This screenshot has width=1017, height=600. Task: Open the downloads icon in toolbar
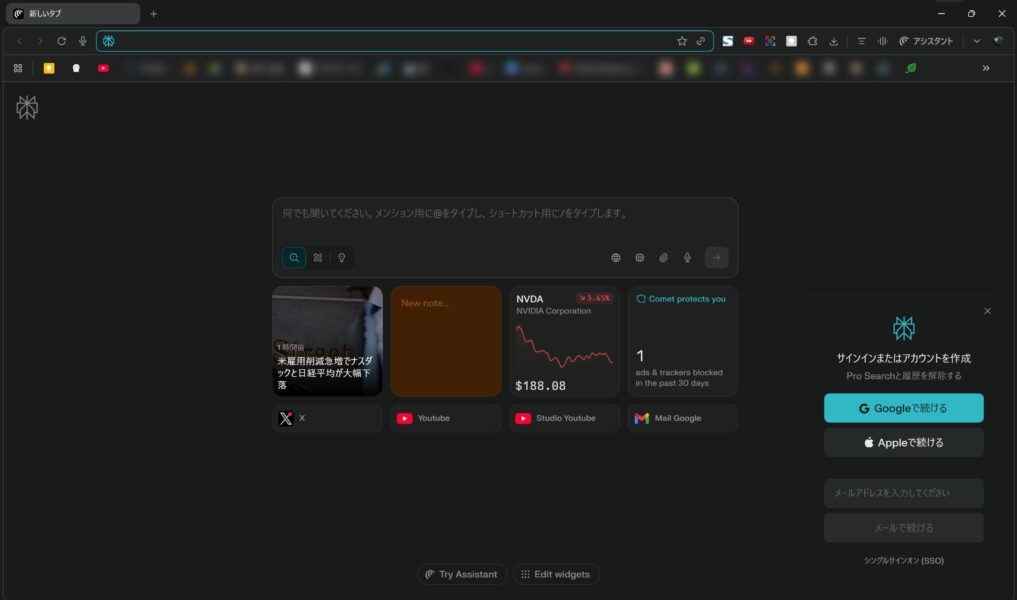(x=833, y=41)
